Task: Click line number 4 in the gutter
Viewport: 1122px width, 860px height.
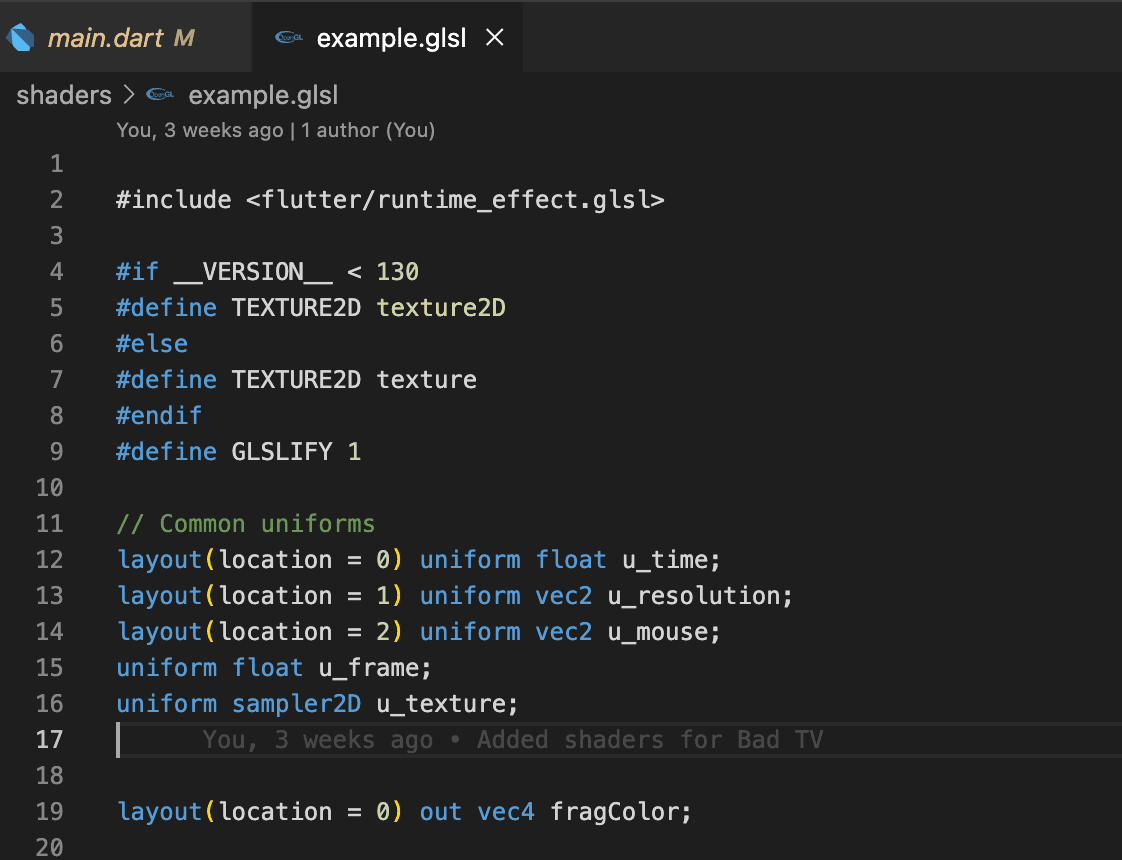Action: pos(57,272)
